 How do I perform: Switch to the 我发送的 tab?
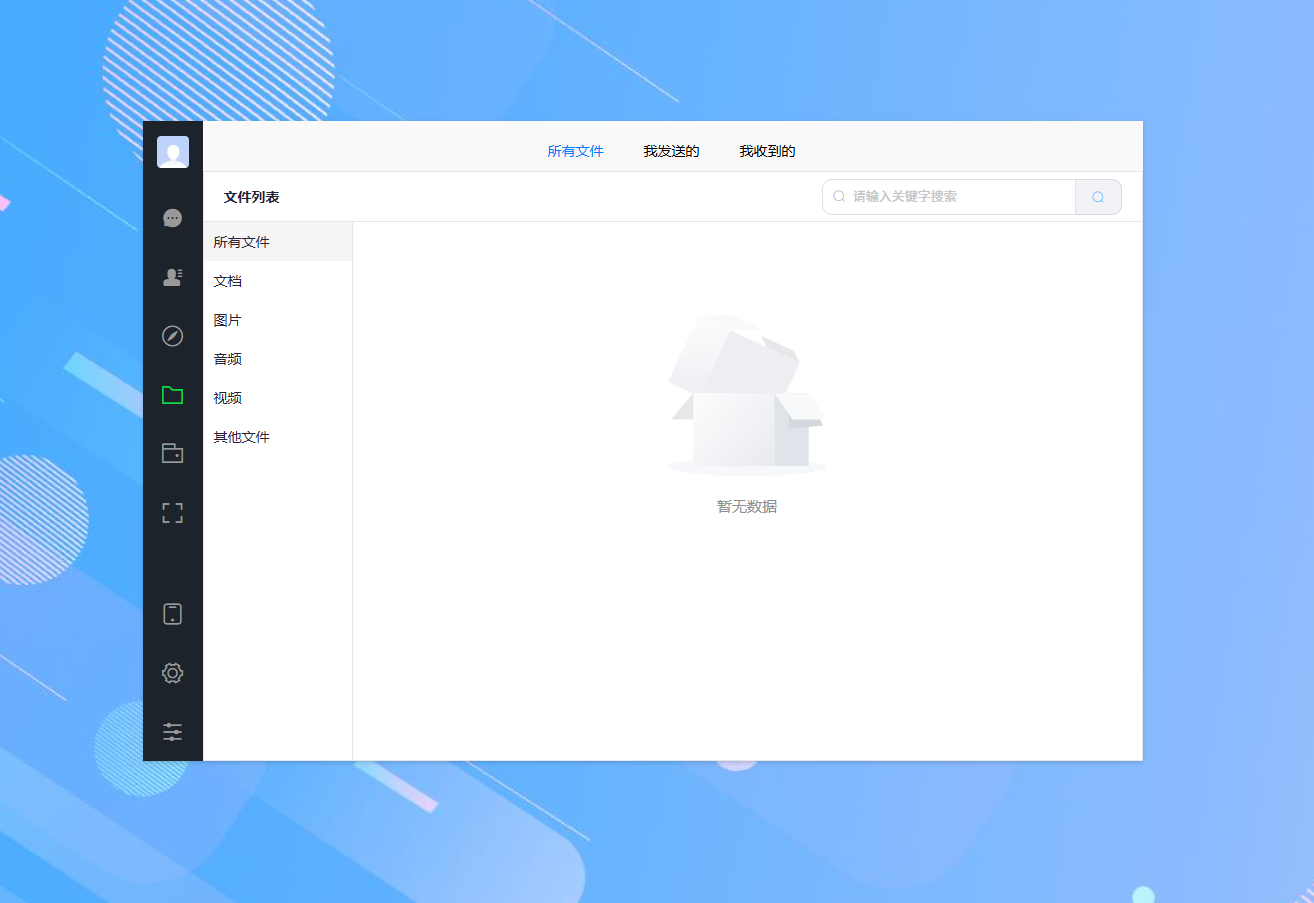point(671,152)
